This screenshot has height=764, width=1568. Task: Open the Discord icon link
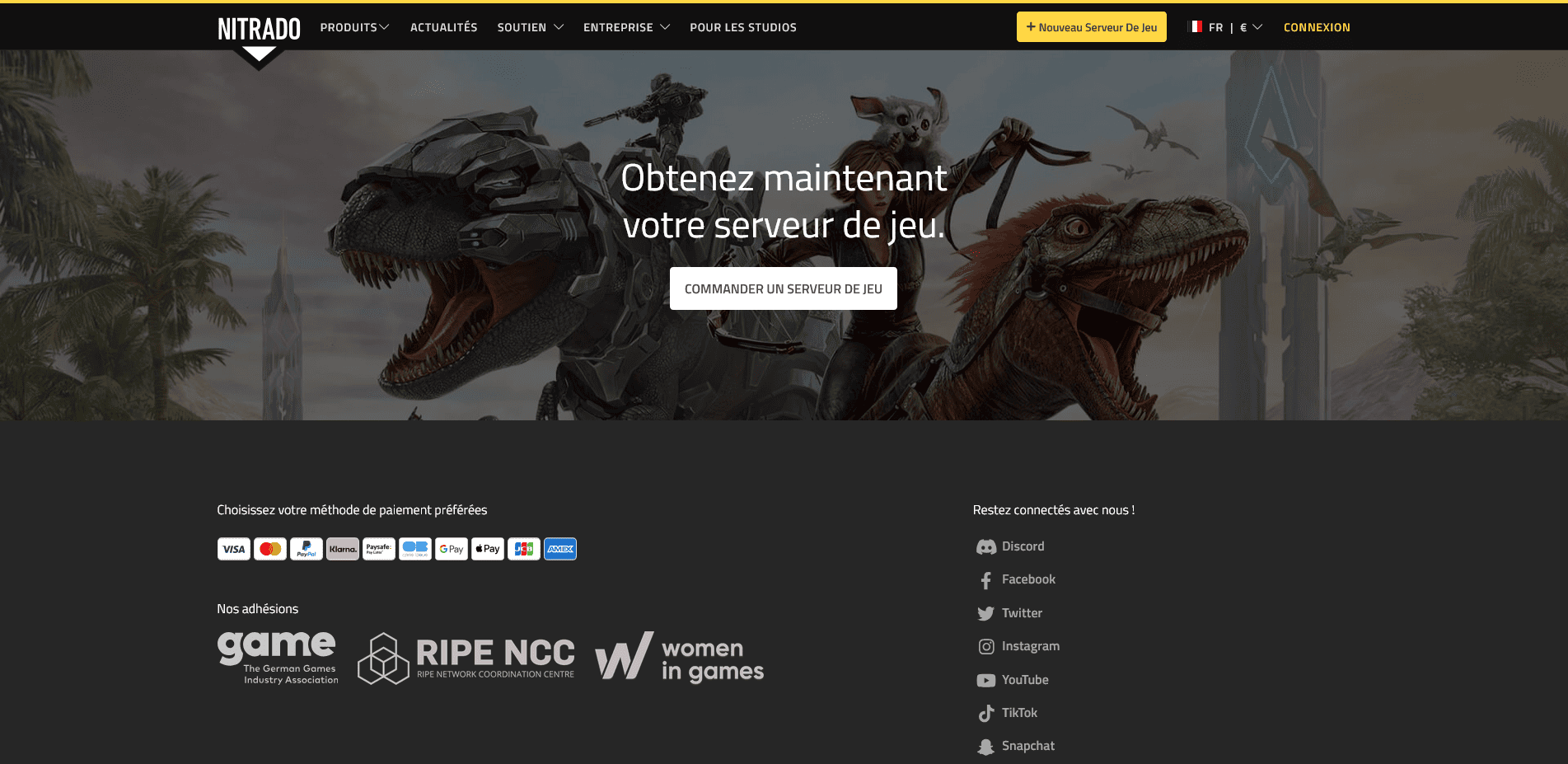[x=986, y=546]
